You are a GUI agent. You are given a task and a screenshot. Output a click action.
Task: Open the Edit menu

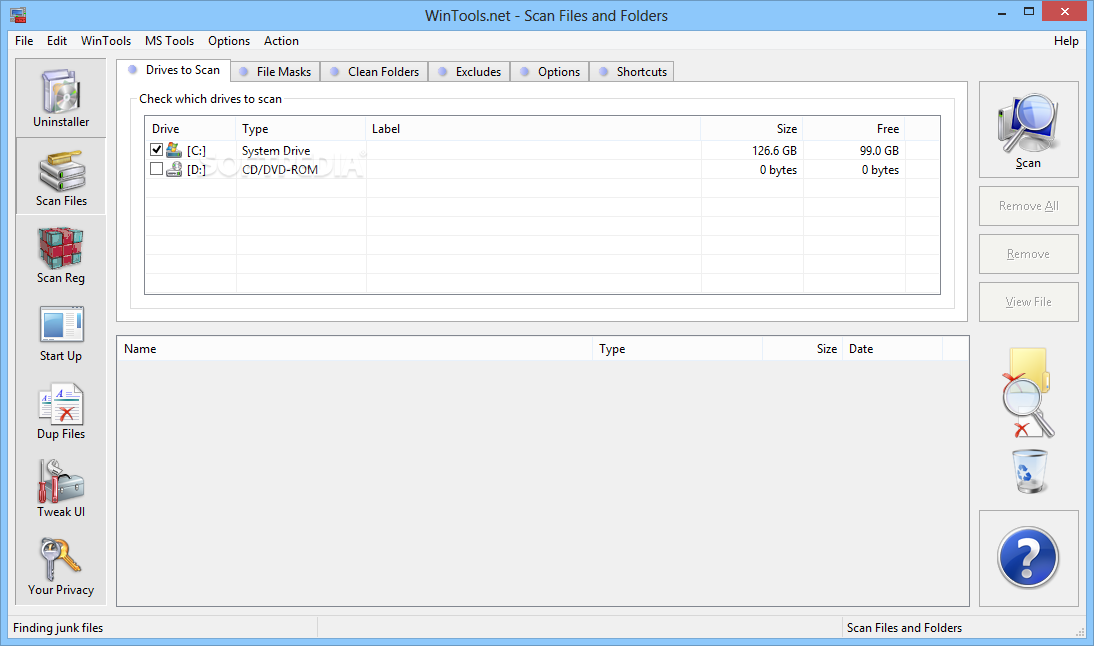57,40
